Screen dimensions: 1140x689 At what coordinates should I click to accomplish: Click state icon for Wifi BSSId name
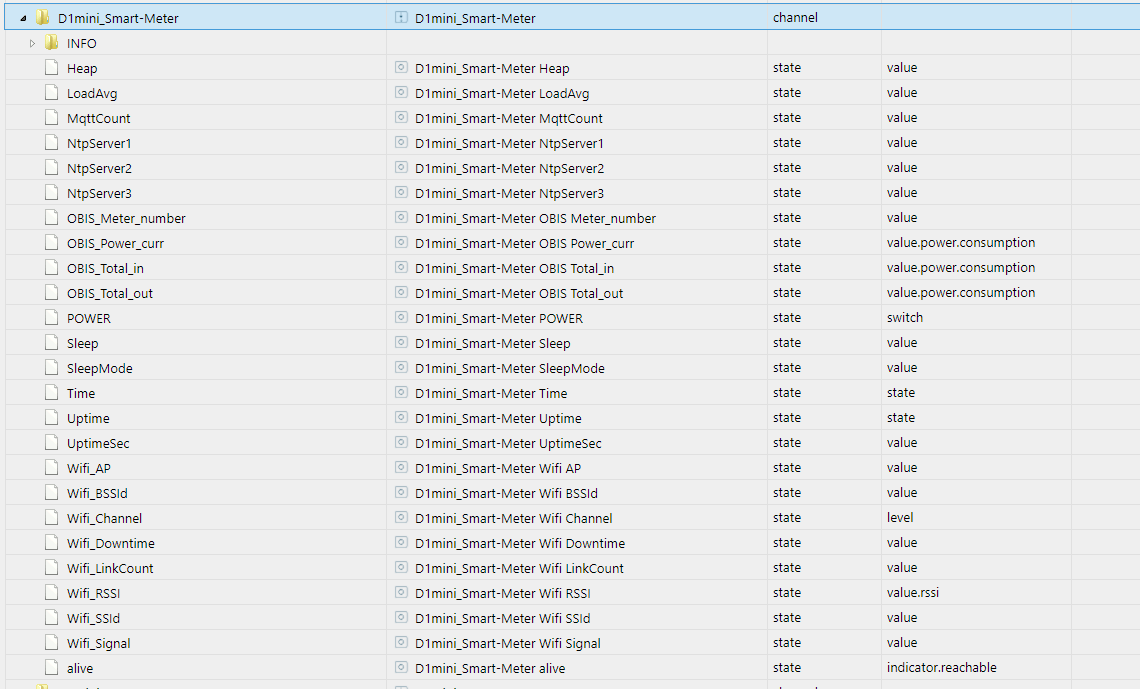(x=401, y=492)
